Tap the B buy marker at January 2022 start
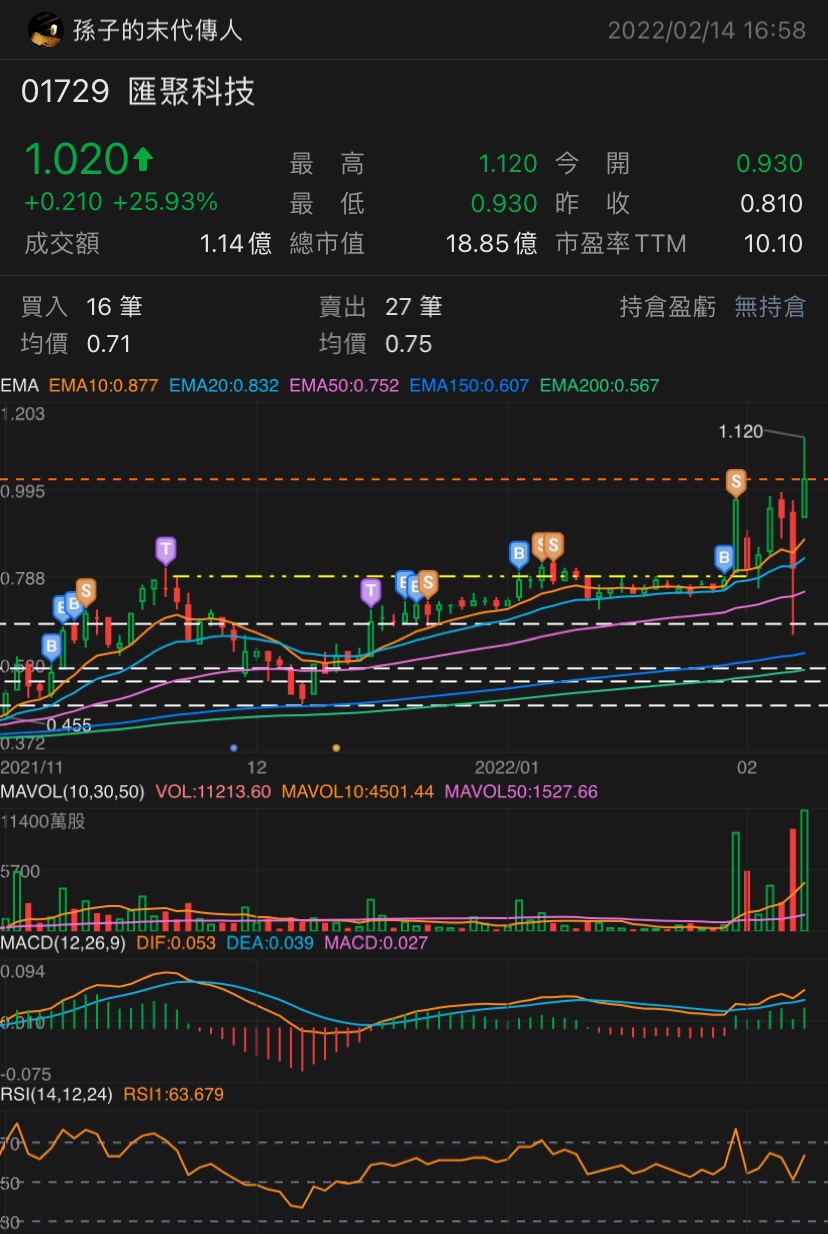 point(519,553)
